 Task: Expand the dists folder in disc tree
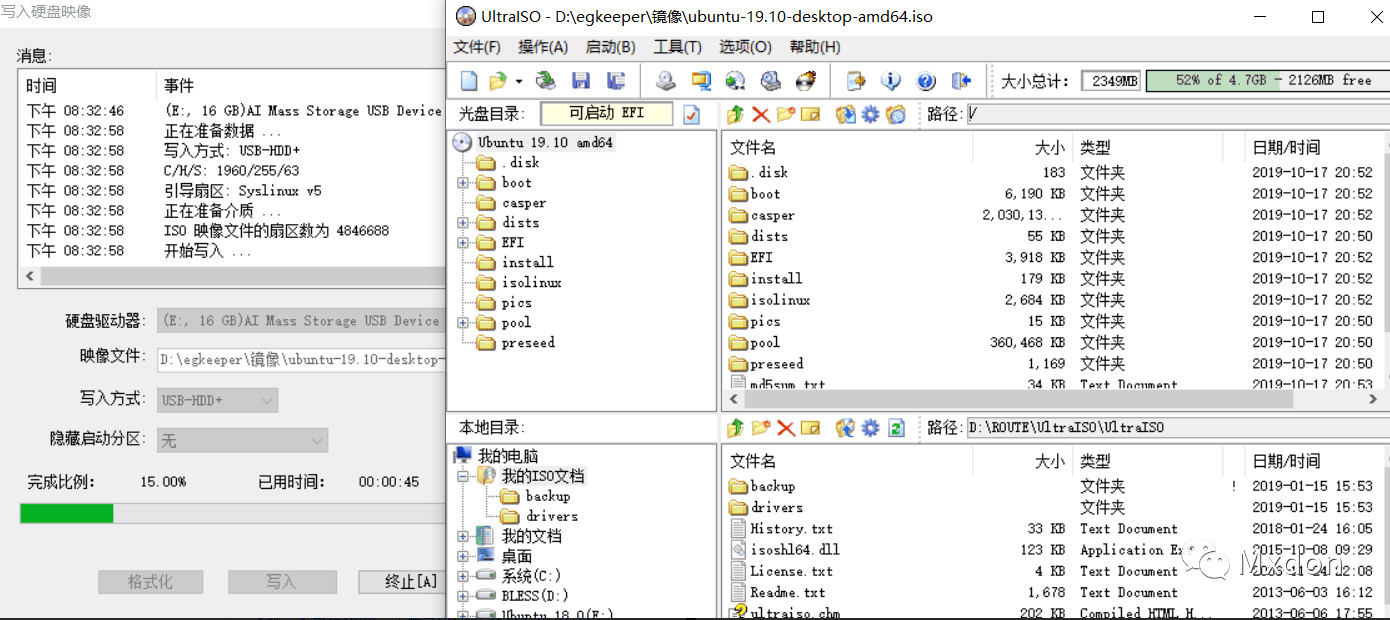pyautogui.click(x=463, y=223)
